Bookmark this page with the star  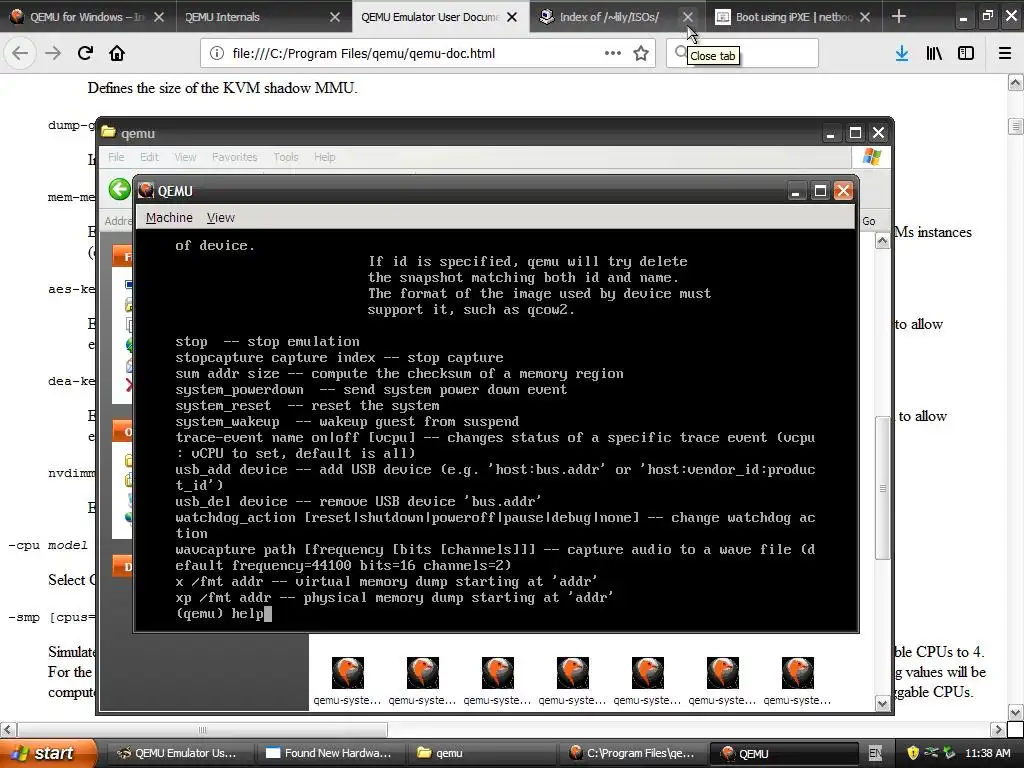tap(641, 53)
